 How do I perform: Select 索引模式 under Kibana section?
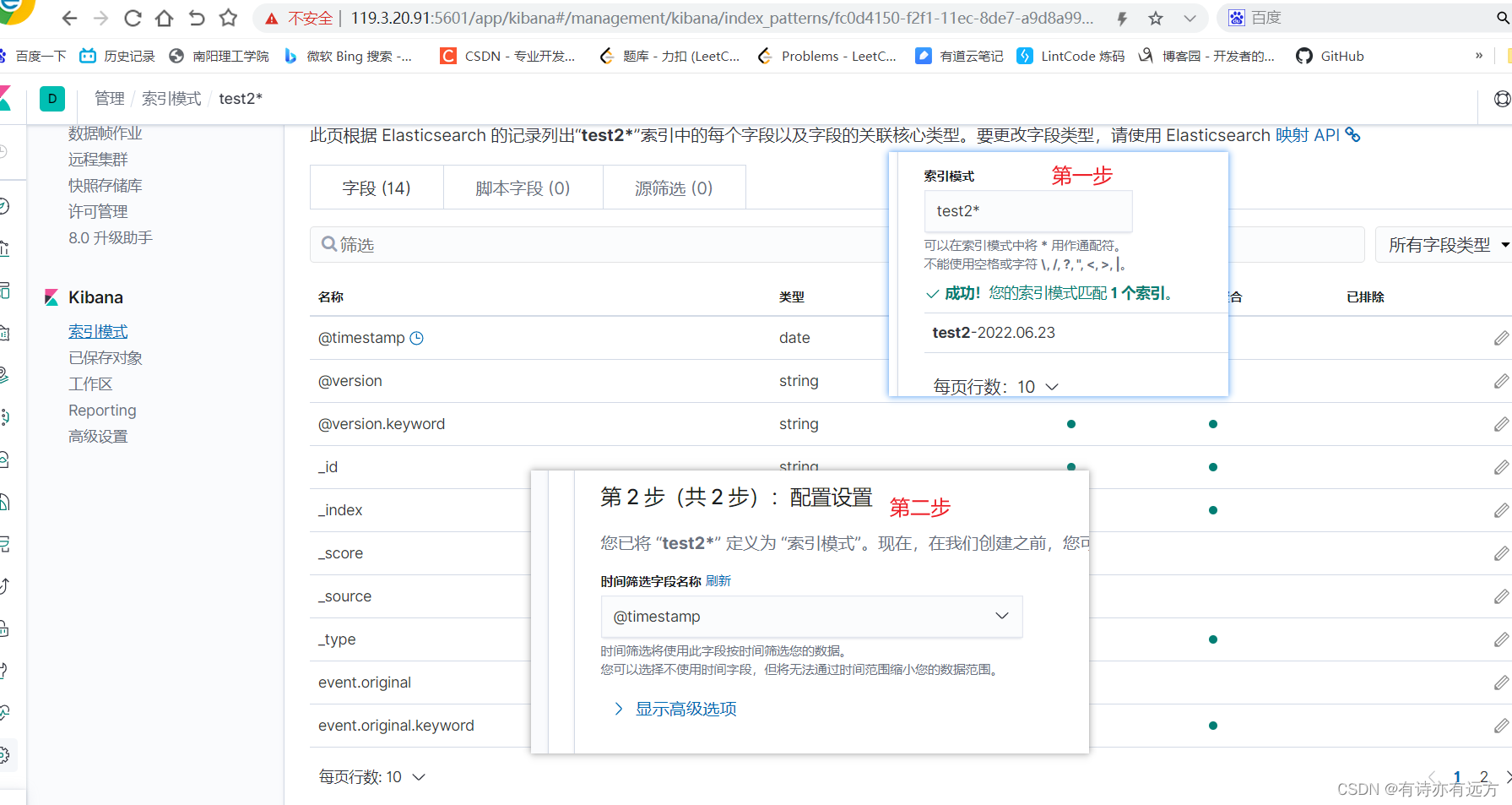point(98,332)
